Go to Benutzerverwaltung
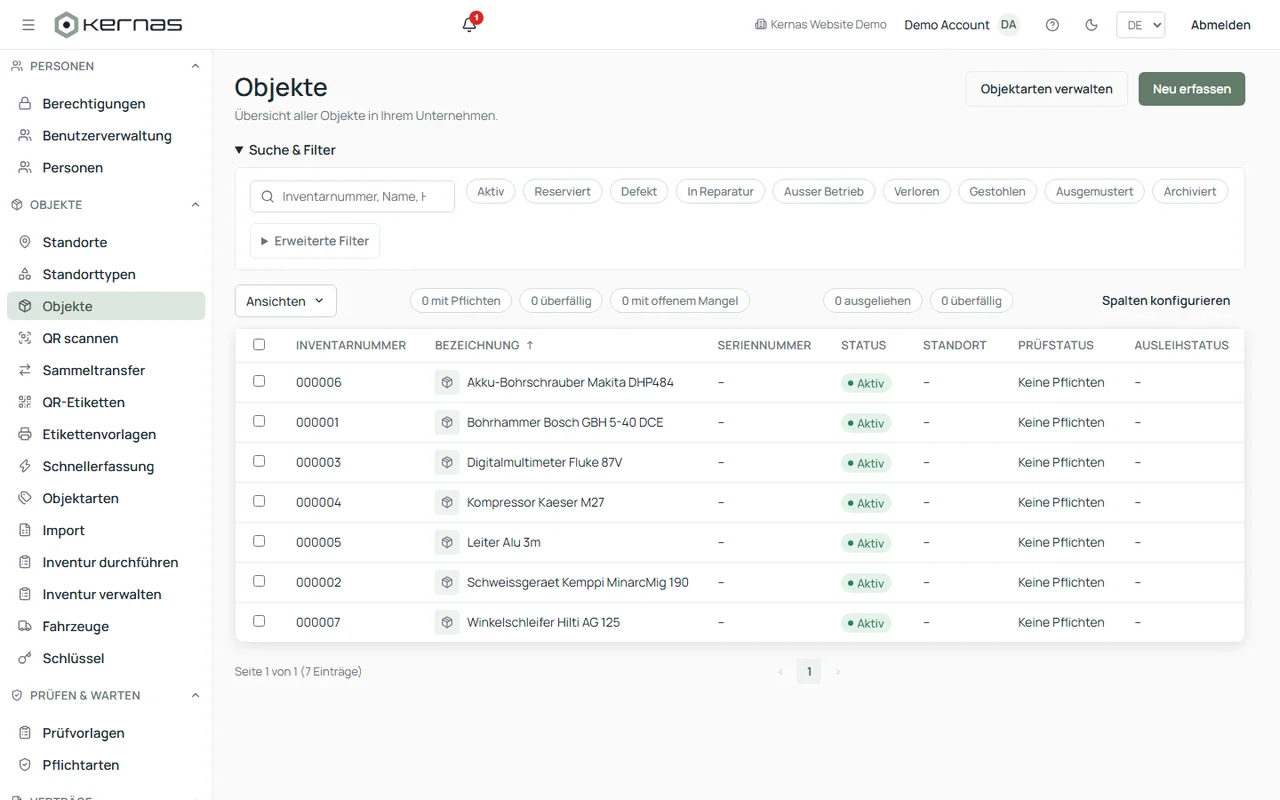 tap(106, 136)
